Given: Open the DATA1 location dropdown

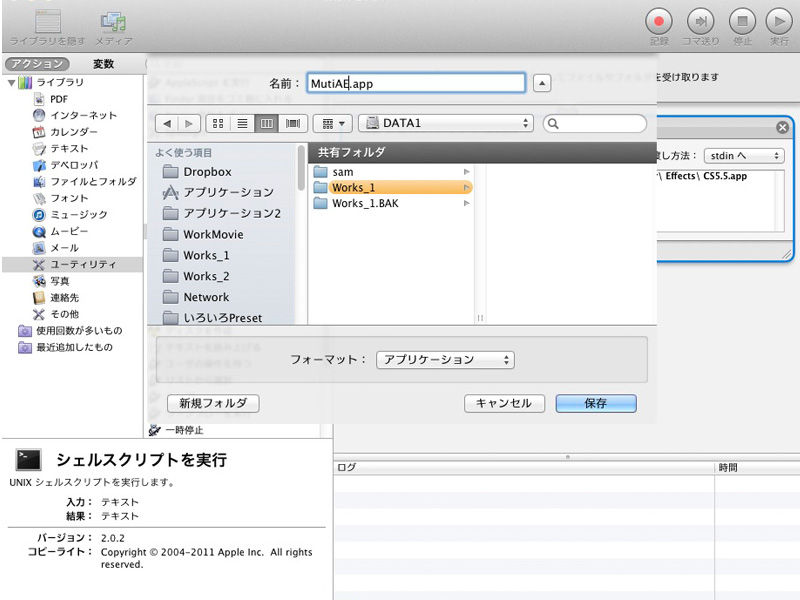Looking at the screenshot, I should 446,123.
